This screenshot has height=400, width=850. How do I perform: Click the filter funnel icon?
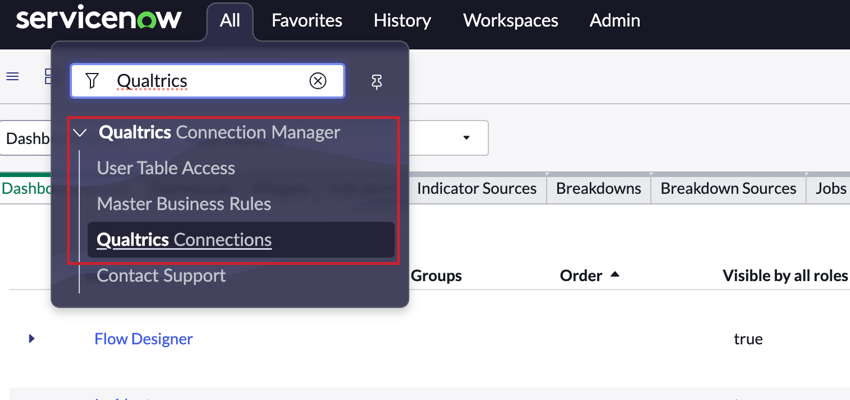(92, 81)
